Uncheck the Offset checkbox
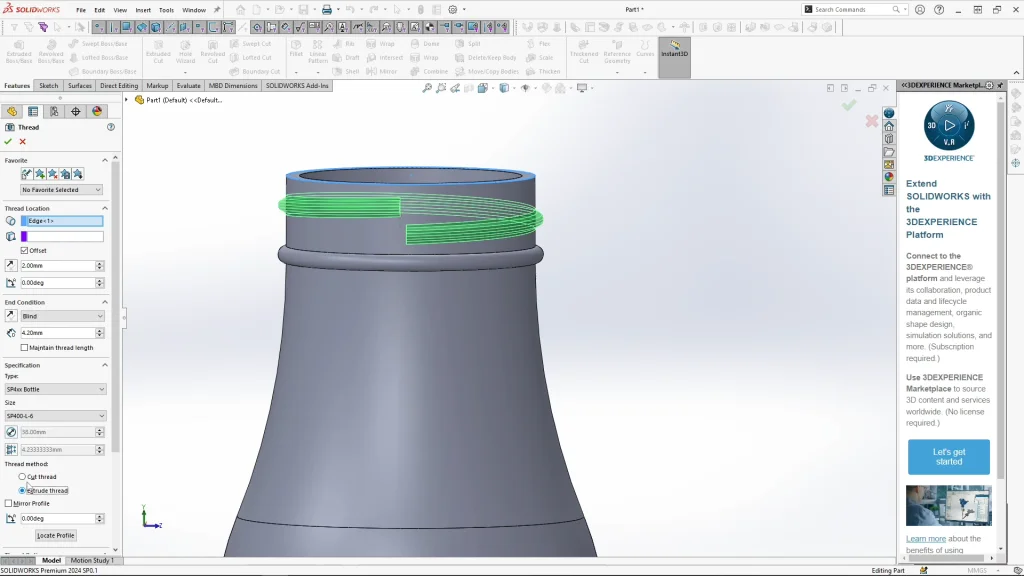 click(x=24, y=250)
